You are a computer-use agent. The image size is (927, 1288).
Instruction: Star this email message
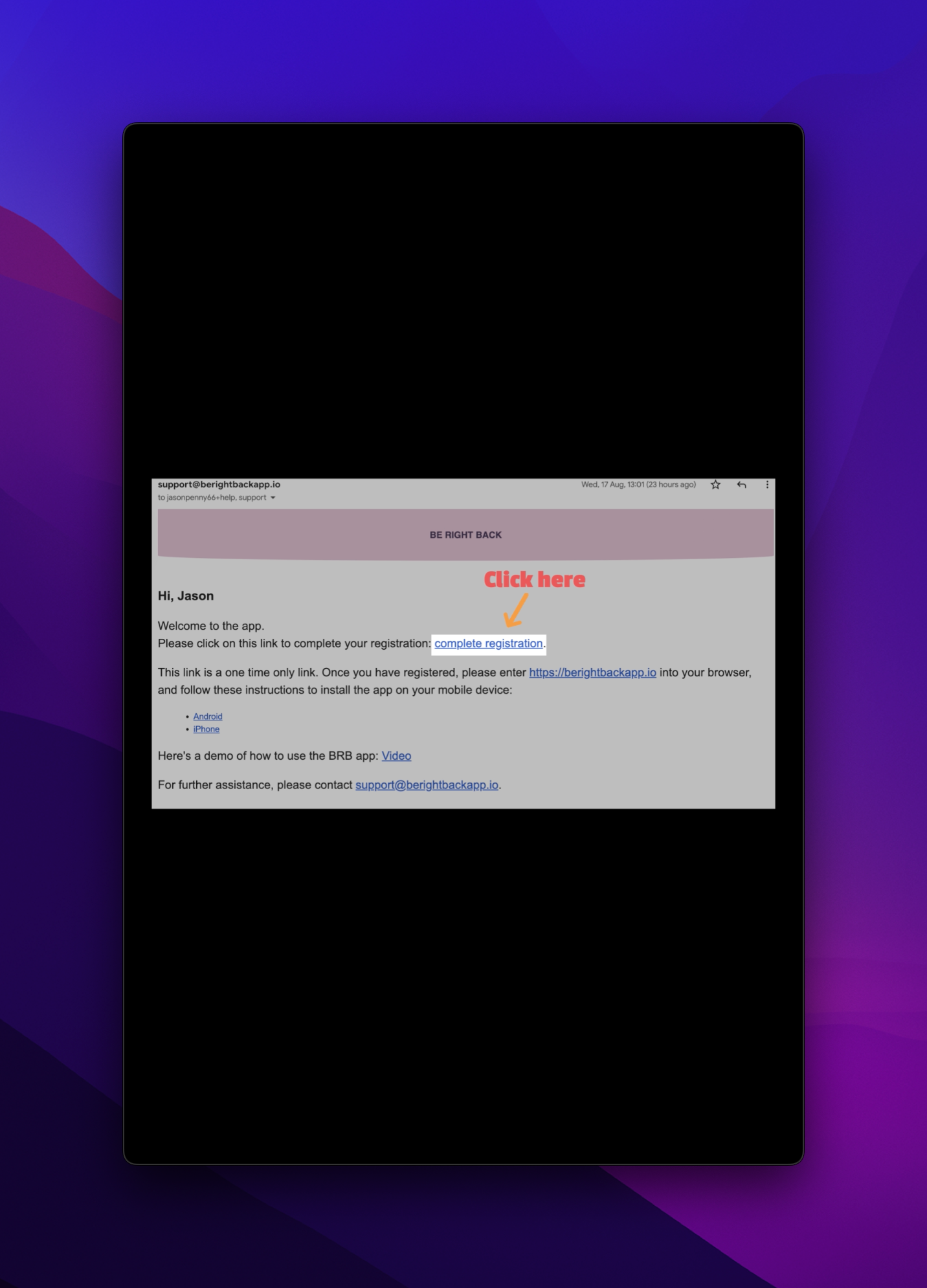tap(715, 485)
